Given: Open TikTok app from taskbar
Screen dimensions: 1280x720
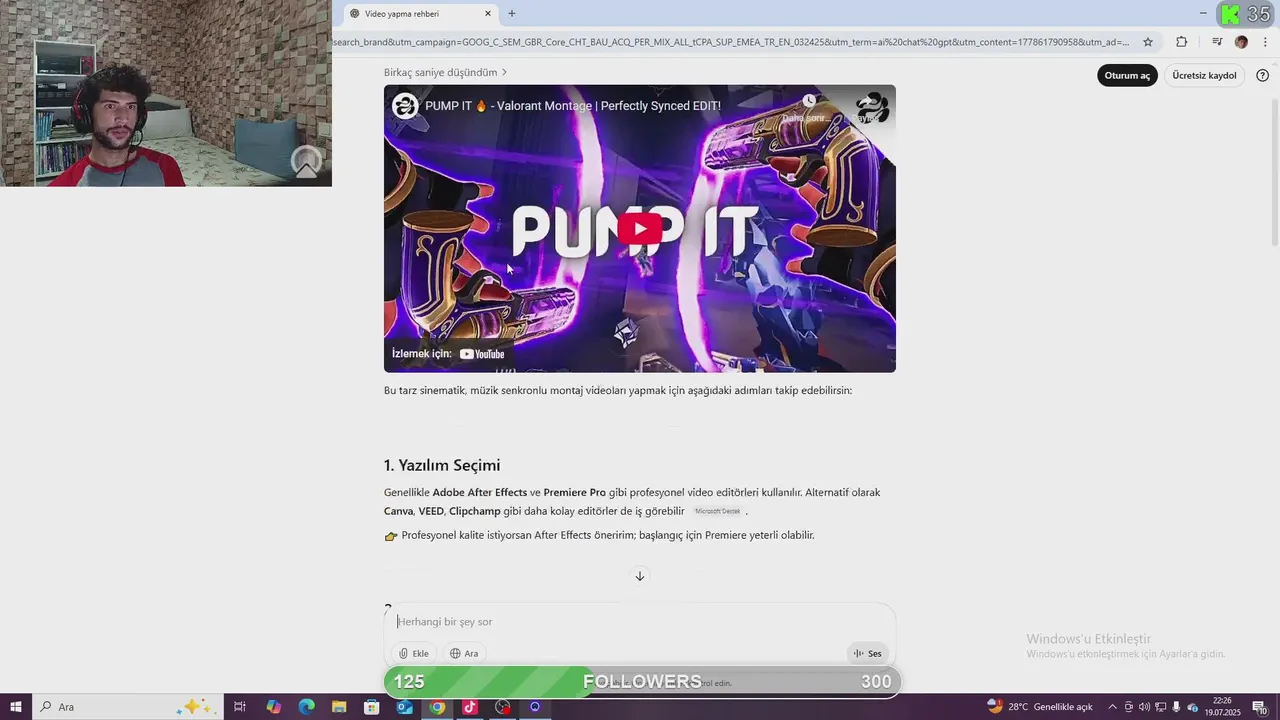Looking at the screenshot, I should click(x=469, y=707).
